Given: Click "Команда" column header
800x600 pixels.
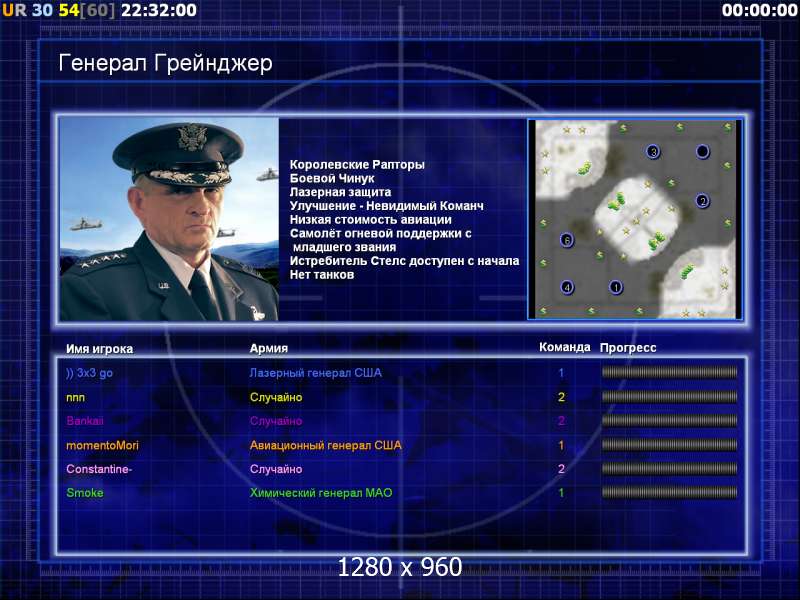Looking at the screenshot, I should 565,347.
